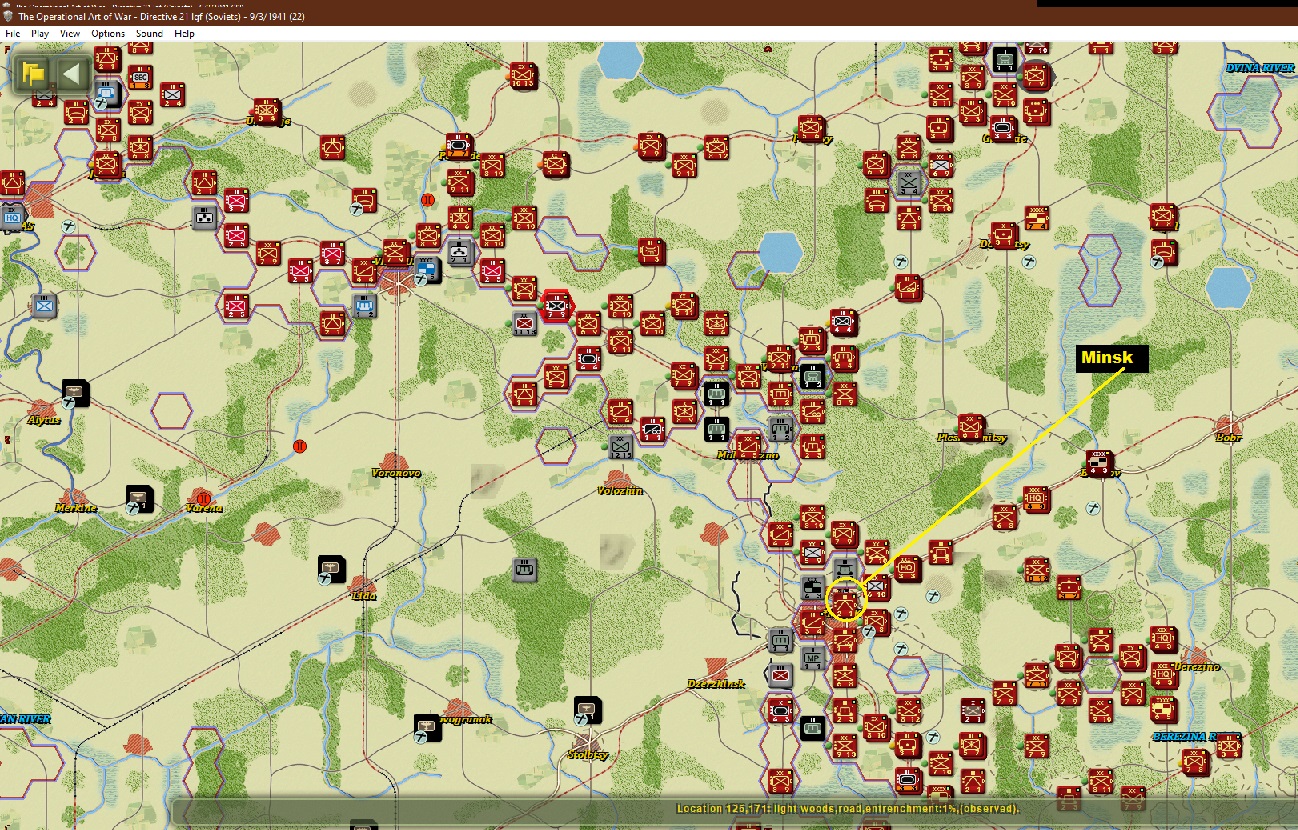Click the blue lake hex north of Minsk

(x=780, y=252)
